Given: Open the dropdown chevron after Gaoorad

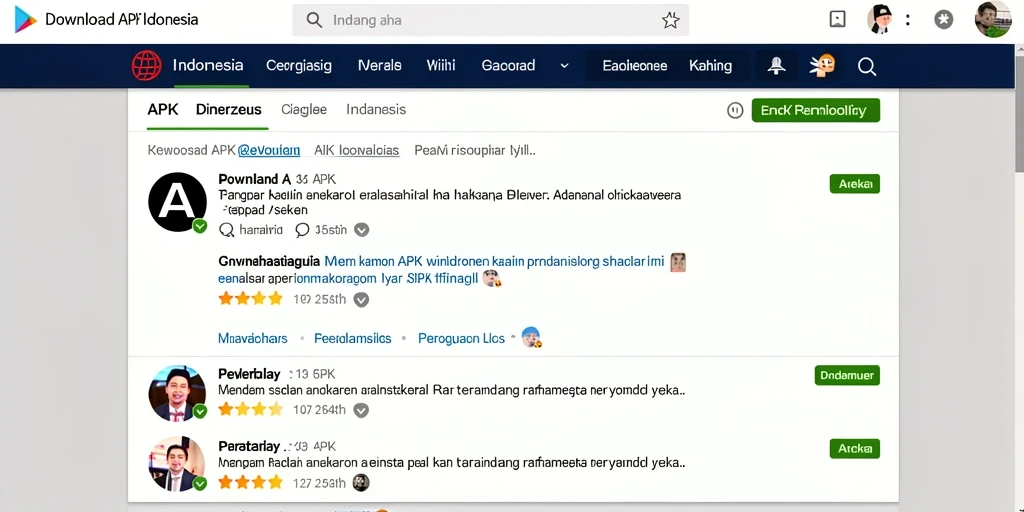Looking at the screenshot, I should click(x=565, y=66).
